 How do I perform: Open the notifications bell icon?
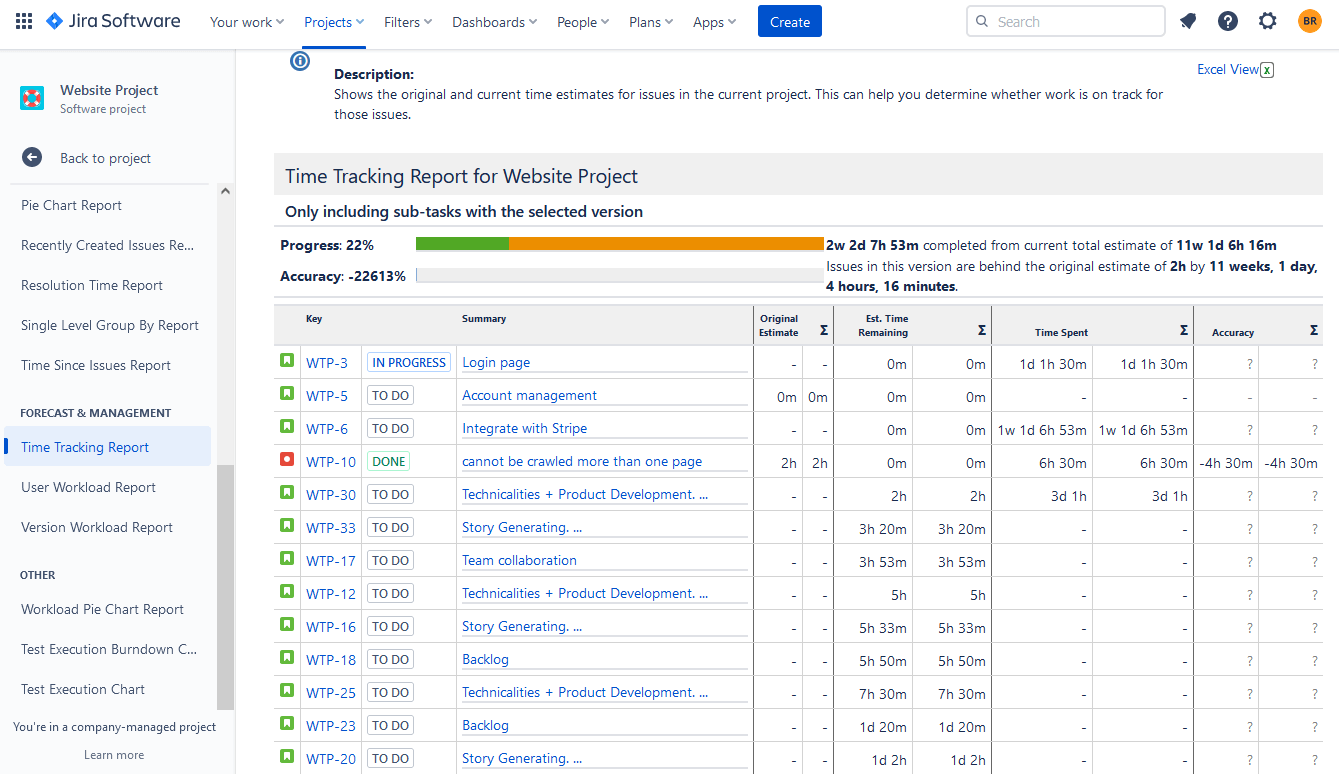click(1188, 21)
